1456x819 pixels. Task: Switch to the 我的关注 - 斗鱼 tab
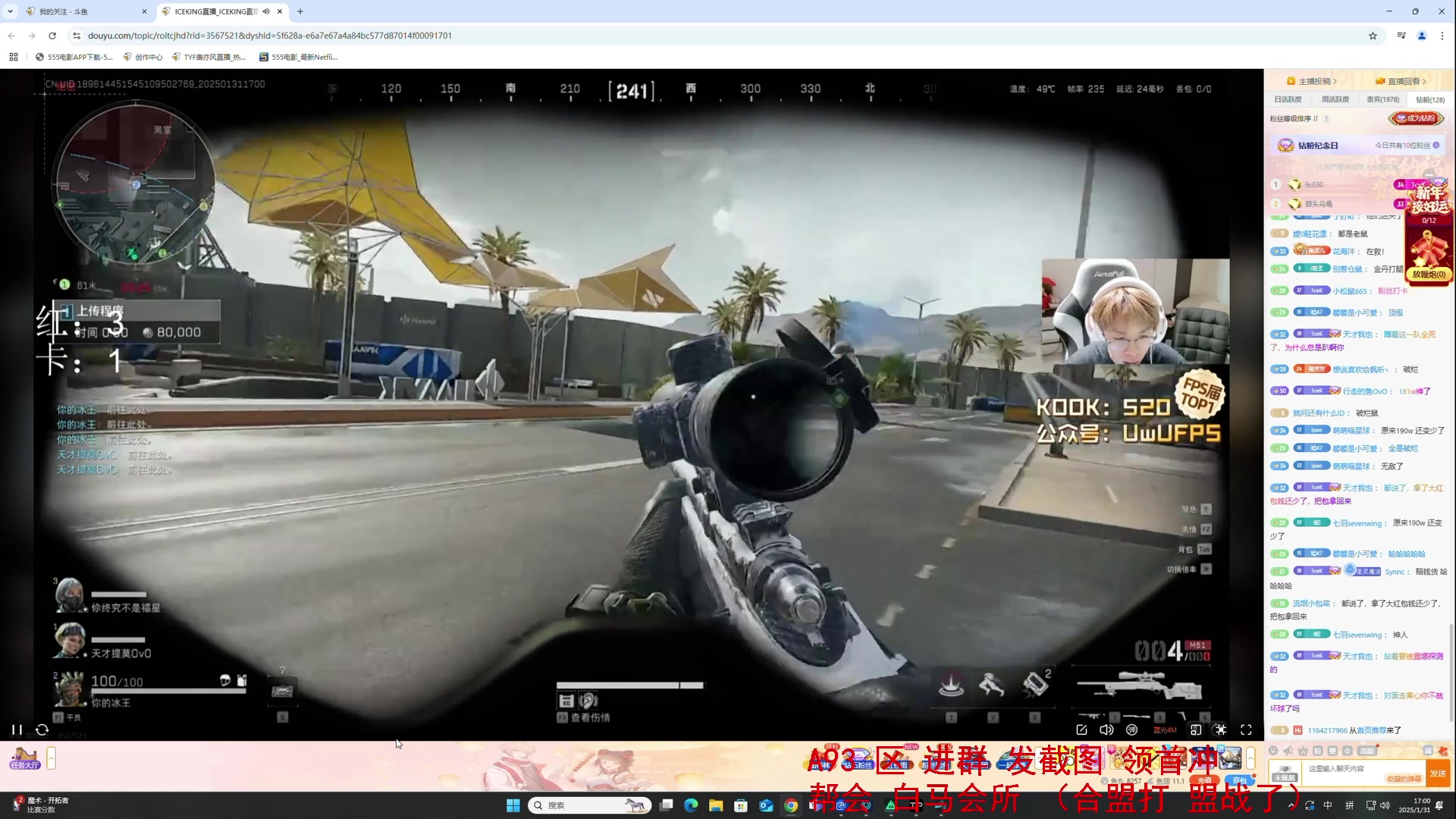coord(85,11)
